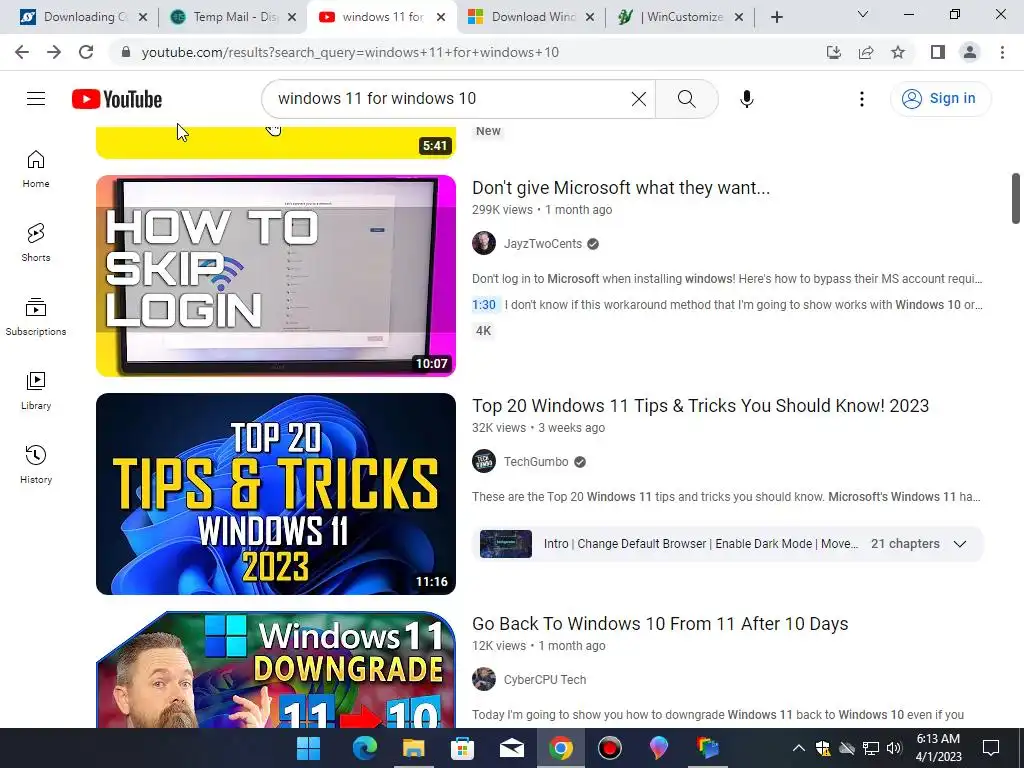Open Chrome profile avatar
This screenshot has width=1024, height=768.
point(970,52)
